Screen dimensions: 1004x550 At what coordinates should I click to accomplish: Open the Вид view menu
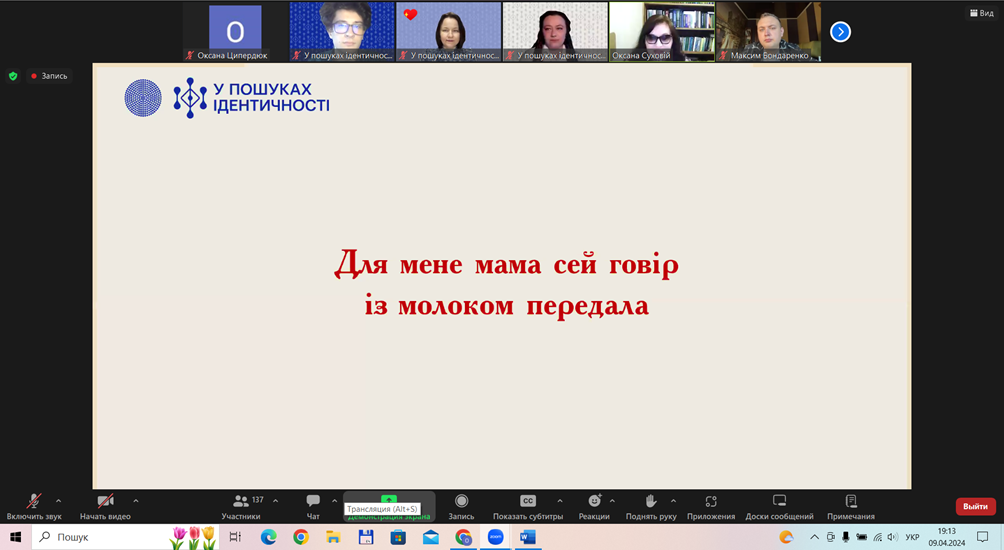coord(979,13)
